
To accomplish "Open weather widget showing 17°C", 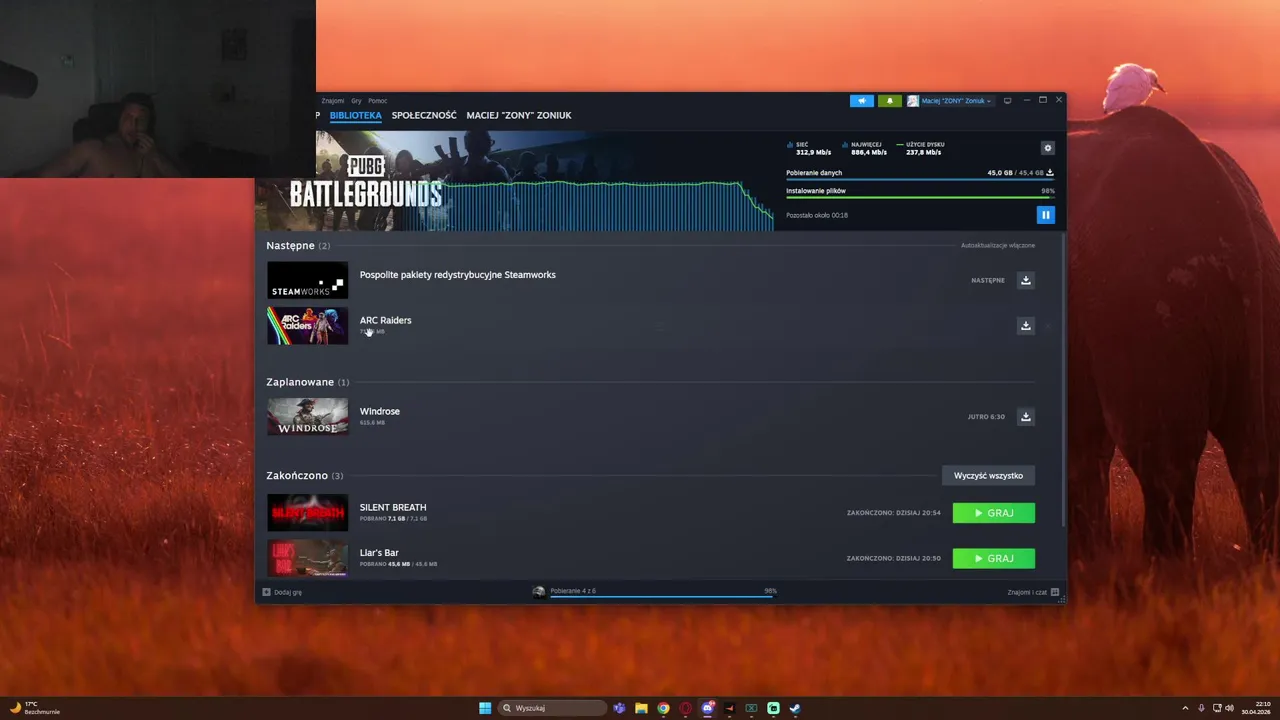I will [35, 708].
